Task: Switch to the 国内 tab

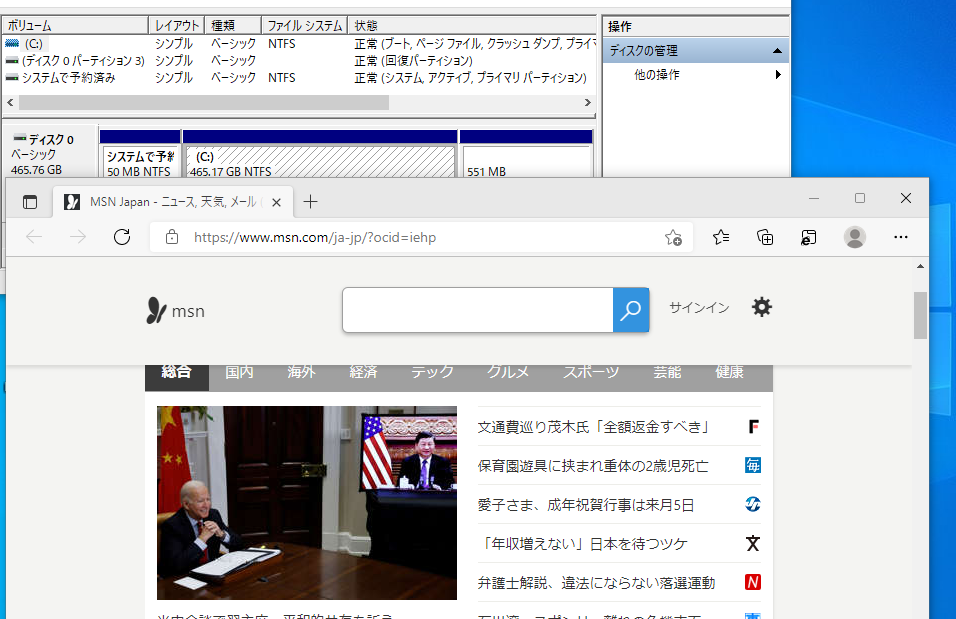Action: click(x=239, y=372)
